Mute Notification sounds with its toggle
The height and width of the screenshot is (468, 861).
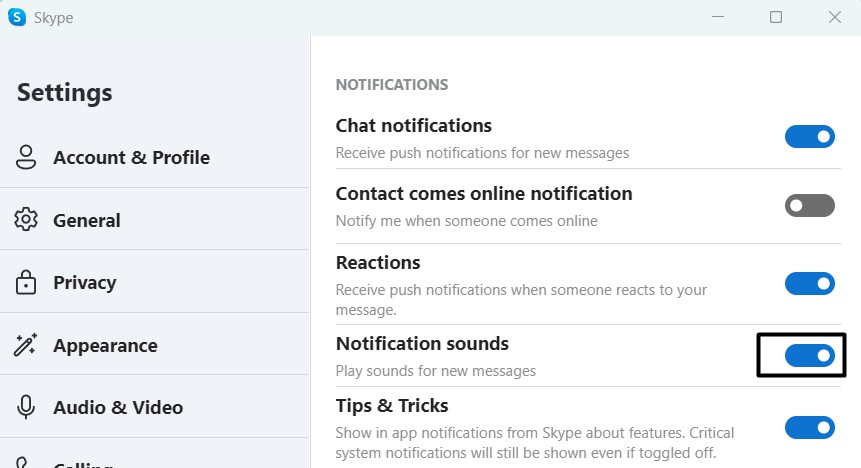809,355
